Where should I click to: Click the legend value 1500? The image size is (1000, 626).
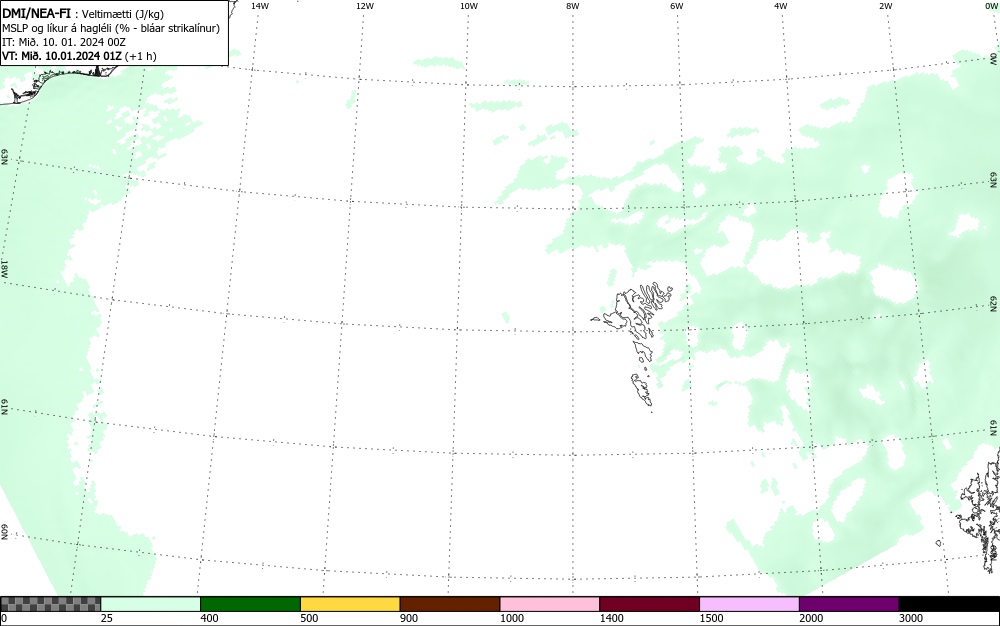(711, 618)
